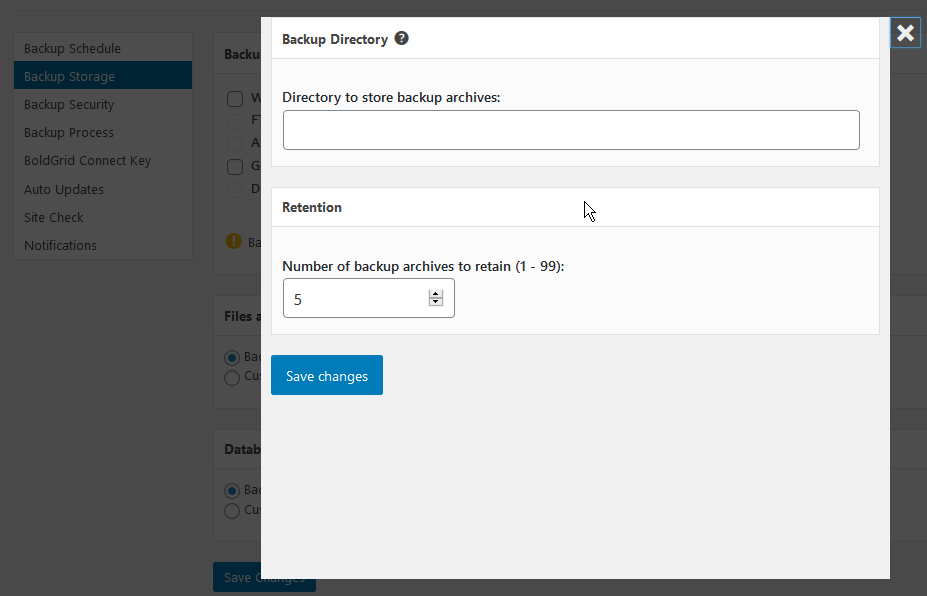
Task: Go to the Backup Security settings
Action: pos(69,104)
